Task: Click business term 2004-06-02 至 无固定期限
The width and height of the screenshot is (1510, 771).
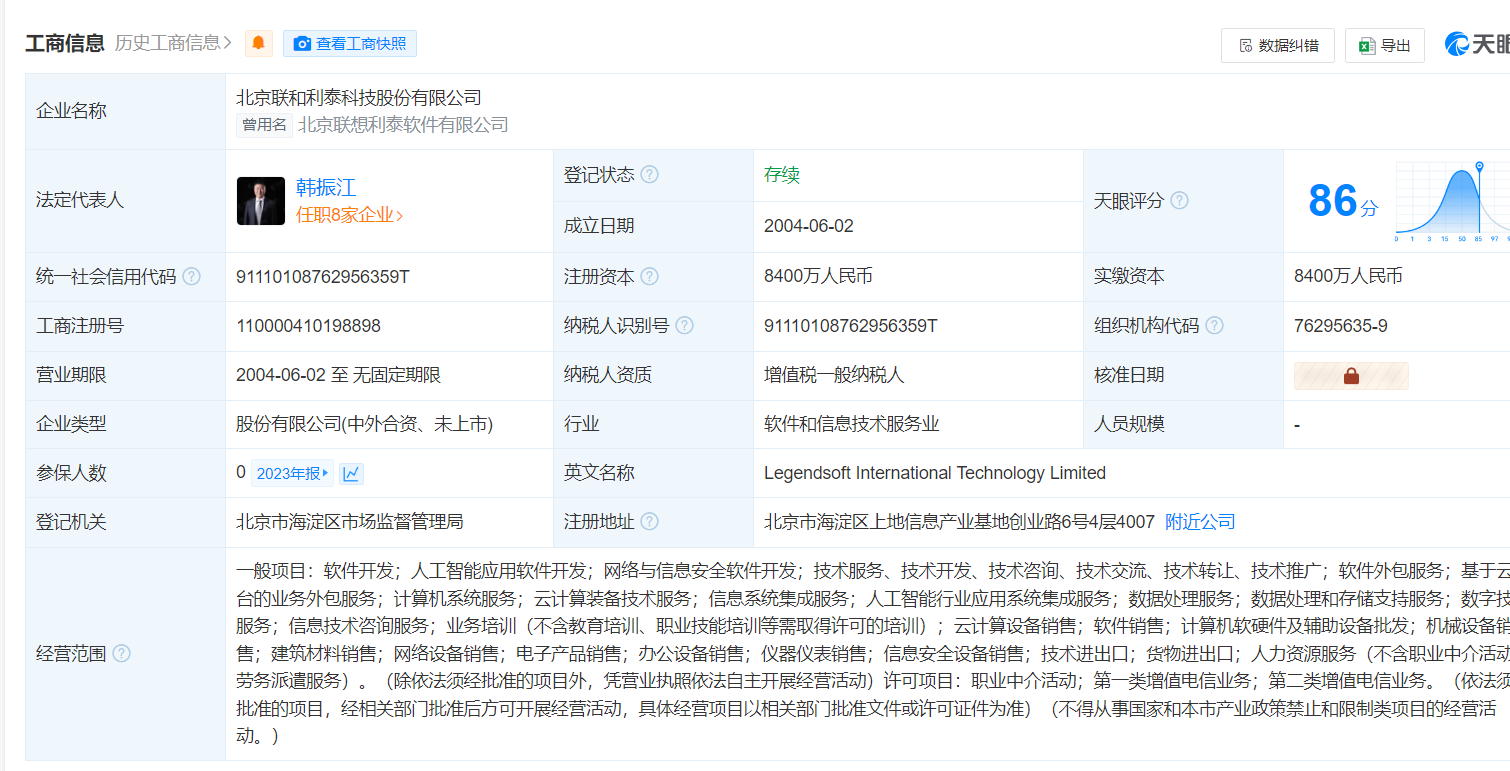Action: coord(338,374)
